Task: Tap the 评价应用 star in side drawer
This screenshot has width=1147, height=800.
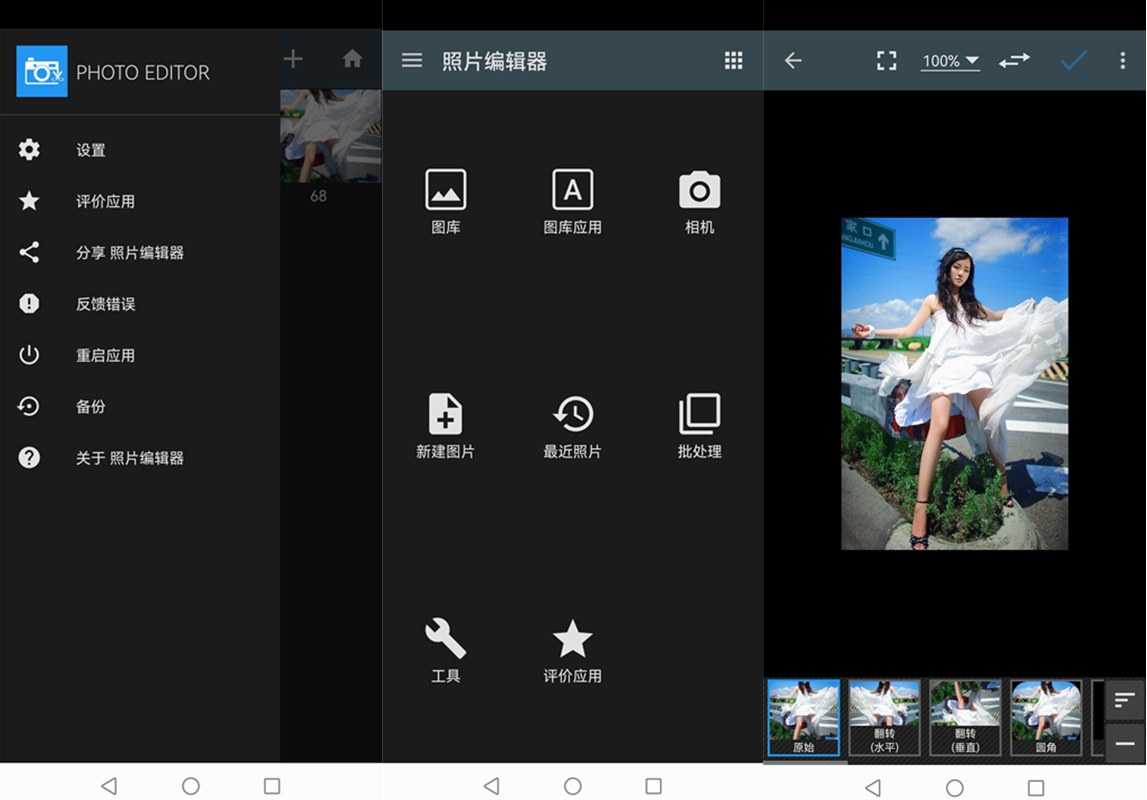Action: [x=29, y=200]
